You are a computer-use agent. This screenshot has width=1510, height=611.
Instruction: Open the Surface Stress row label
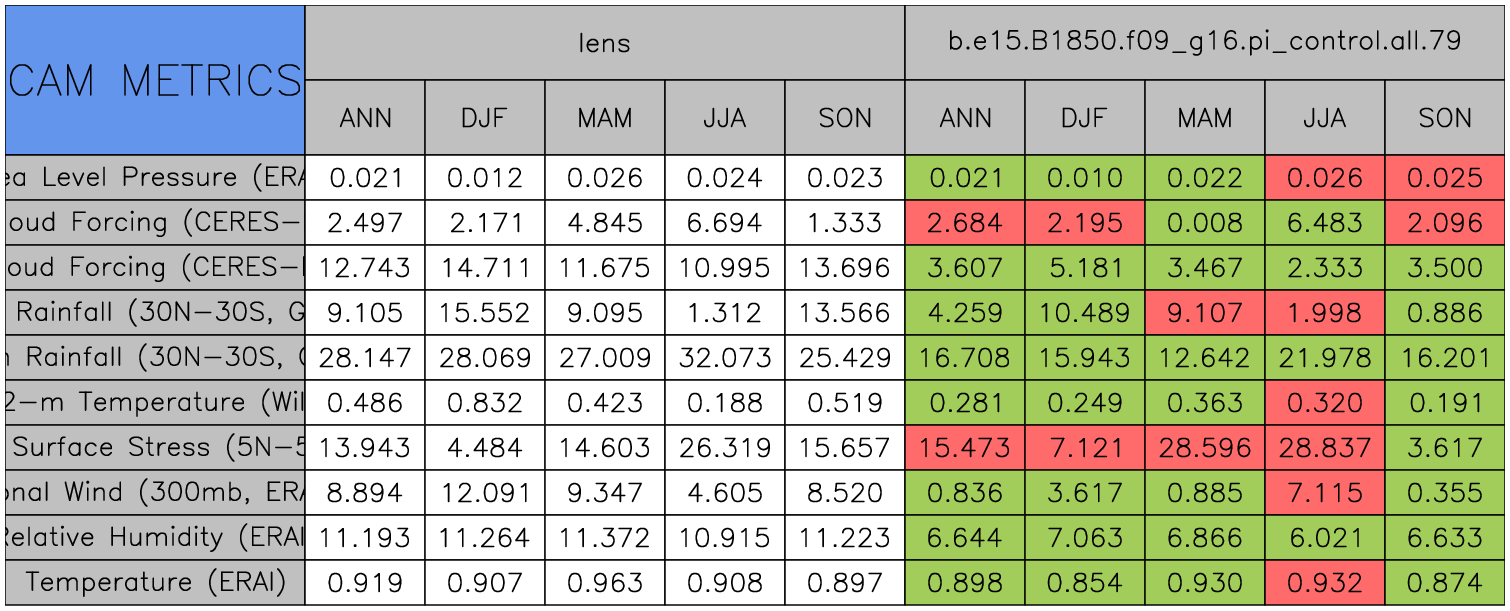tap(155, 448)
